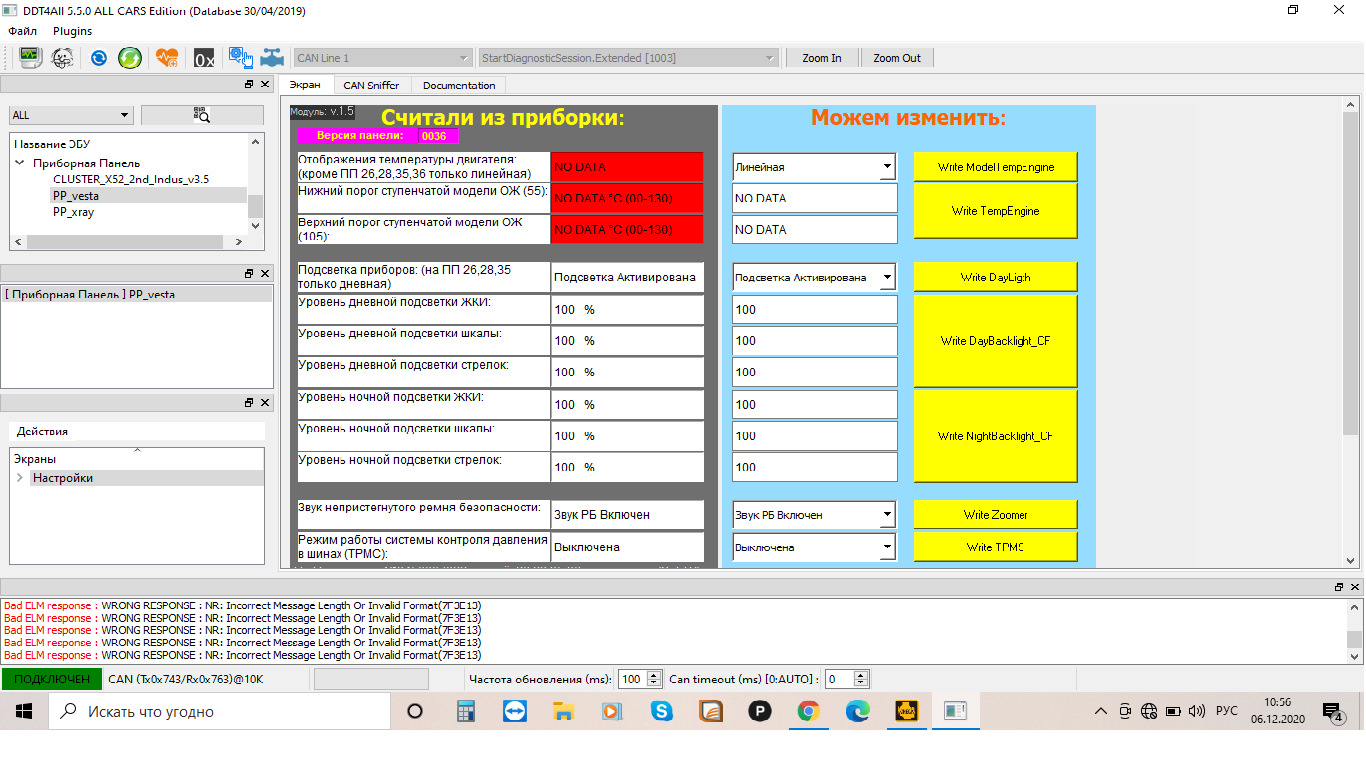This screenshot has width=1366, height=768.
Task: Open the editable Звук РБ Включен dropdown
Action: [814, 515]
